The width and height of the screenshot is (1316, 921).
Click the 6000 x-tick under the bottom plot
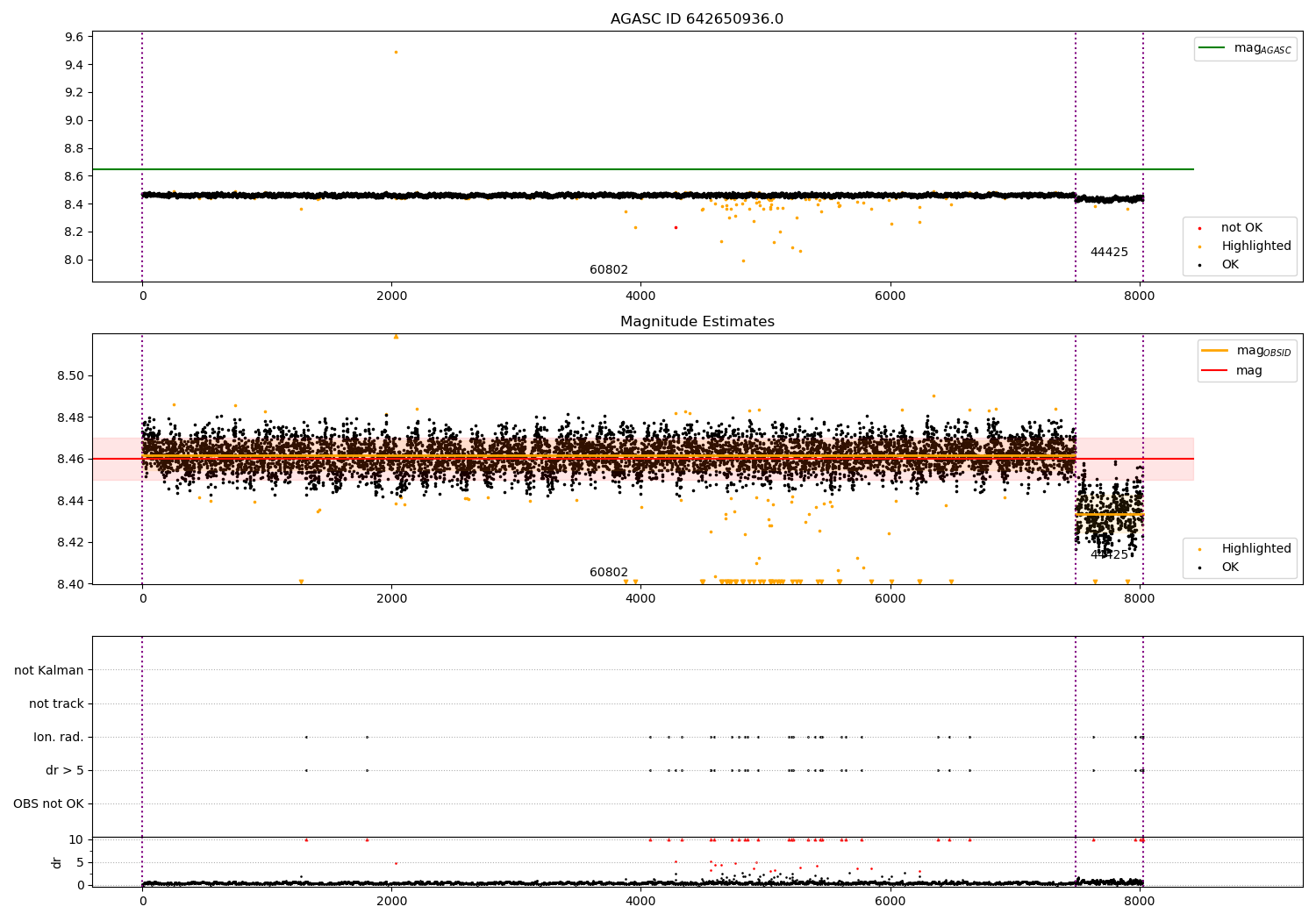[x=890, y=900]
